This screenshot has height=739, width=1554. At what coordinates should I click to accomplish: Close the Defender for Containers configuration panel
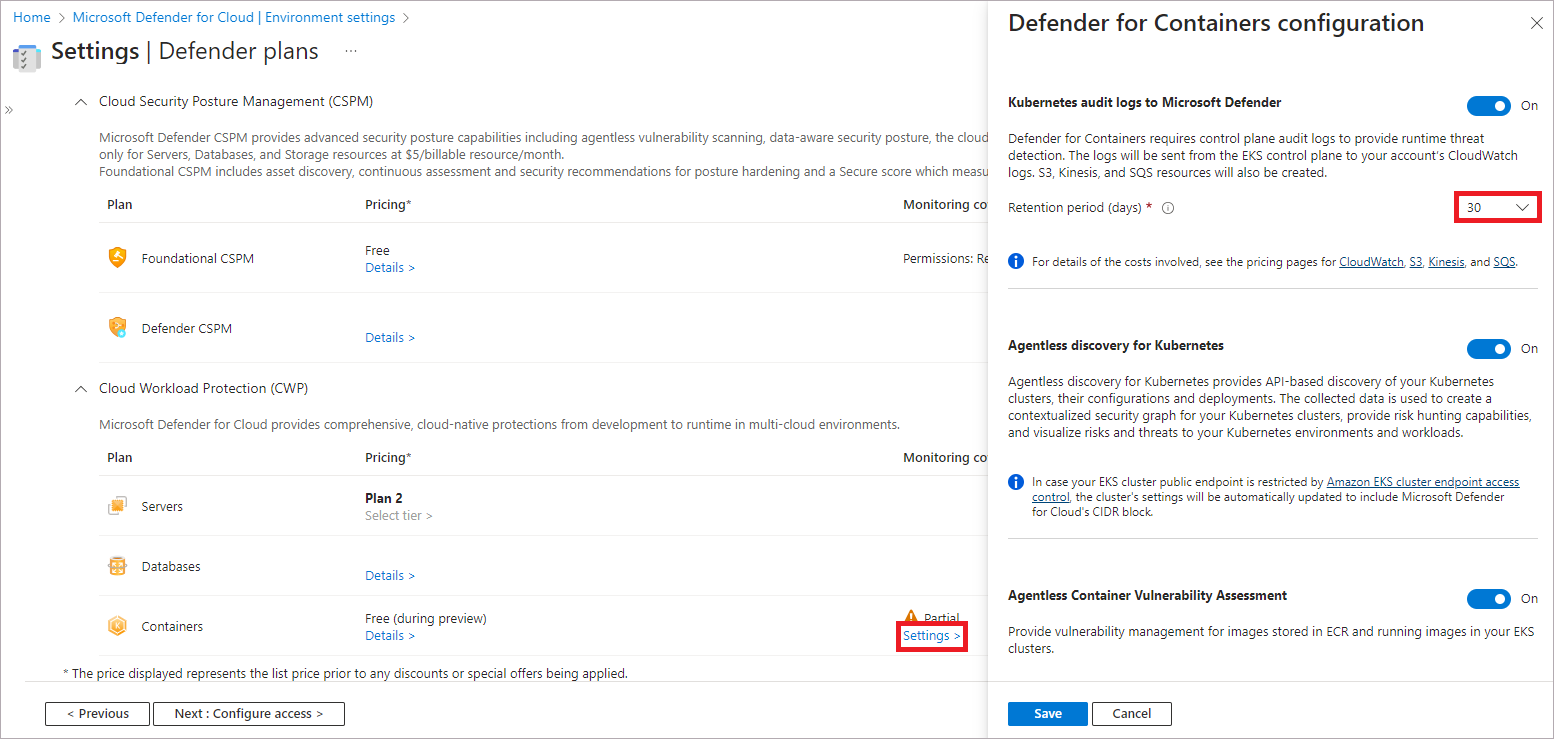click(1537, 24)
